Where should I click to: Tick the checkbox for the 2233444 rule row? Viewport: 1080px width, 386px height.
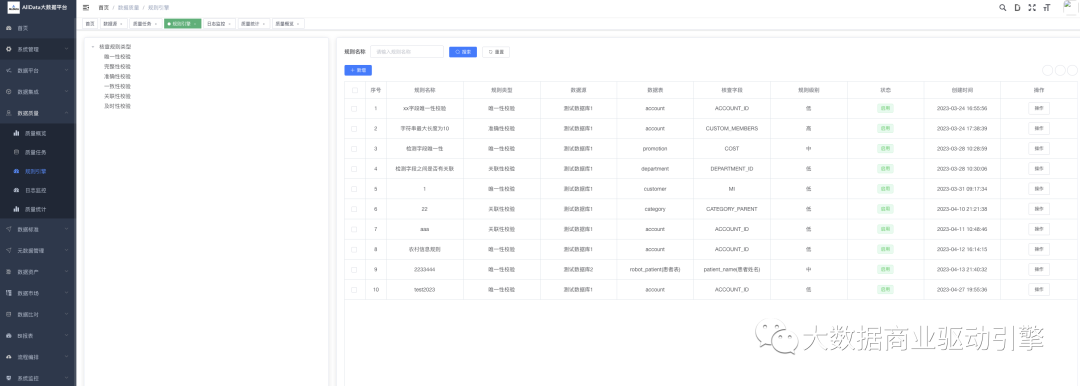click(x=355, y=270)
